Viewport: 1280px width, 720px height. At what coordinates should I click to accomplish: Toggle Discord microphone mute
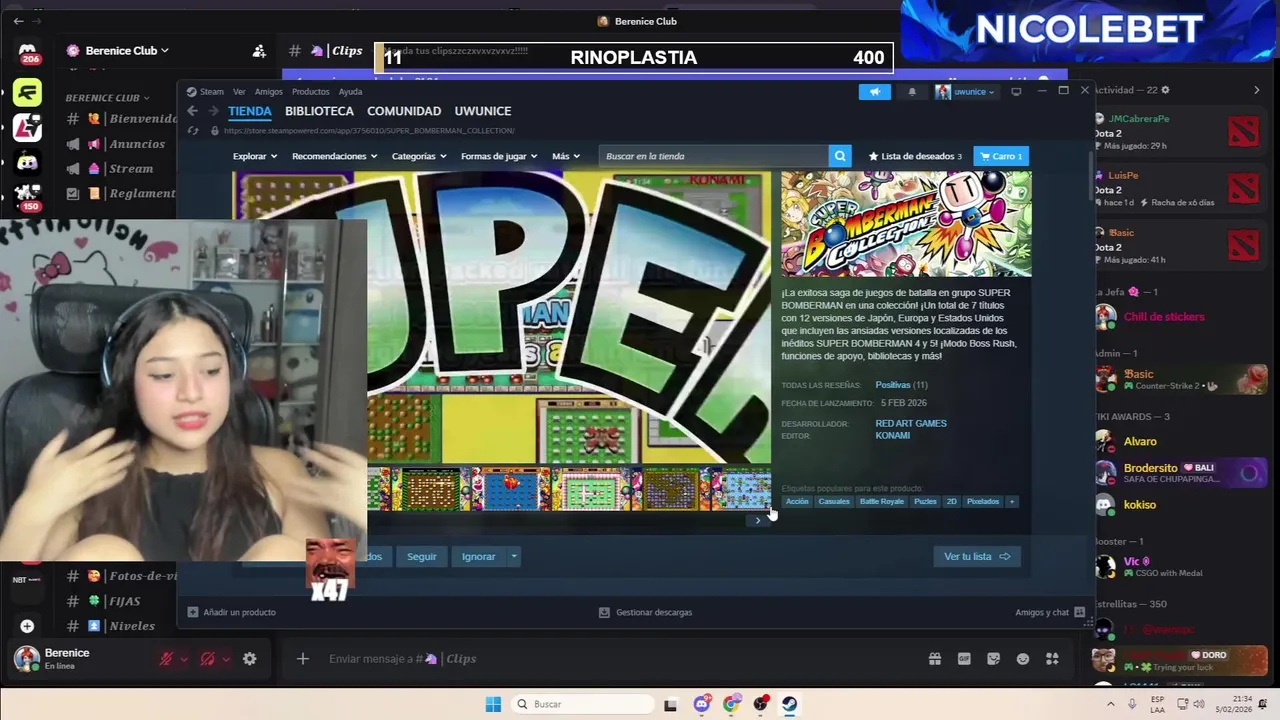coord(167,659)
